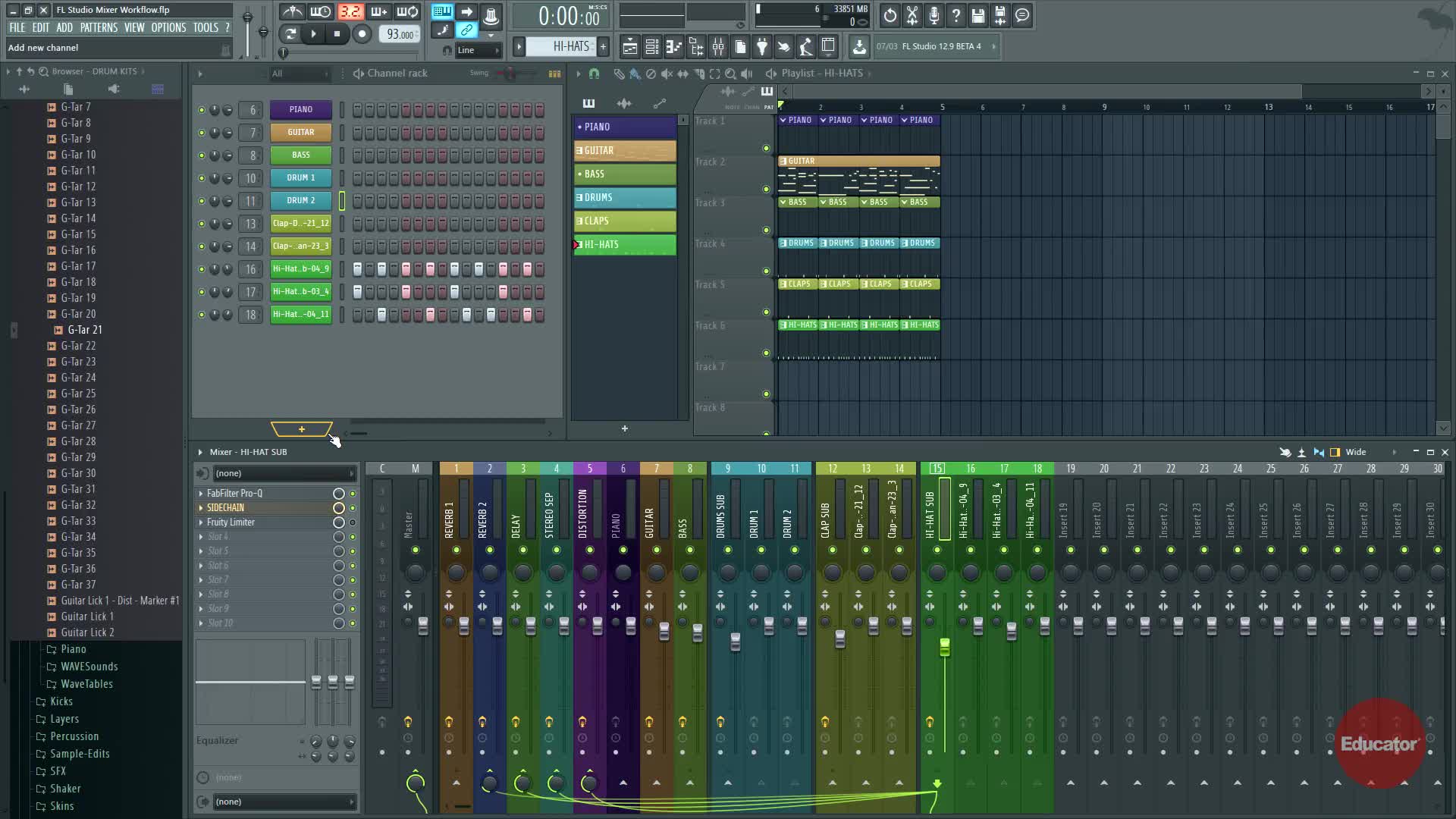This screenshot has width=1456, height=819.
Task: Click the metronome icon in the toolbar
Action: 292,11
